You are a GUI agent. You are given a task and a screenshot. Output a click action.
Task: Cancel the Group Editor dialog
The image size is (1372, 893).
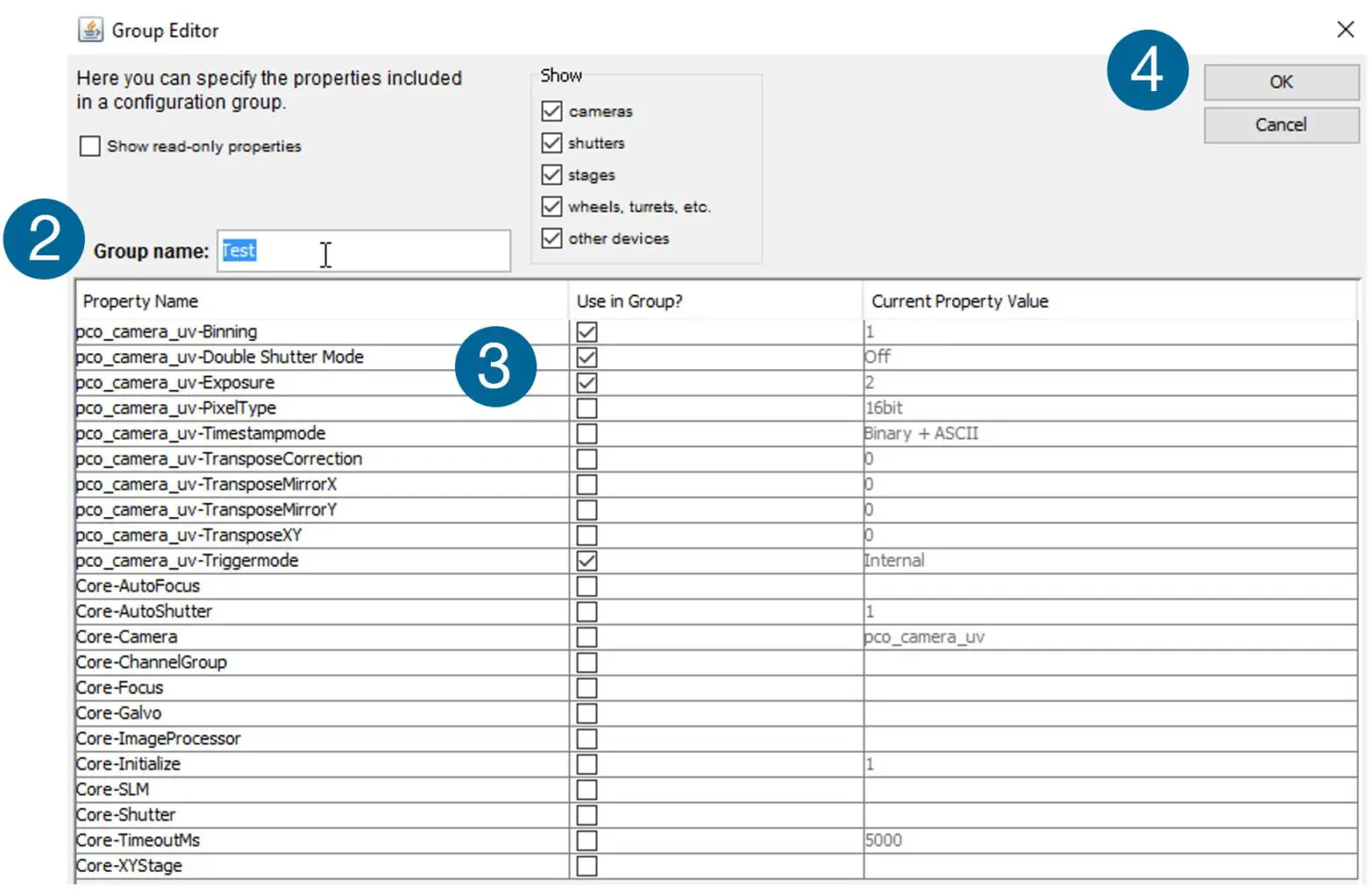click(x=1281, y=125)
